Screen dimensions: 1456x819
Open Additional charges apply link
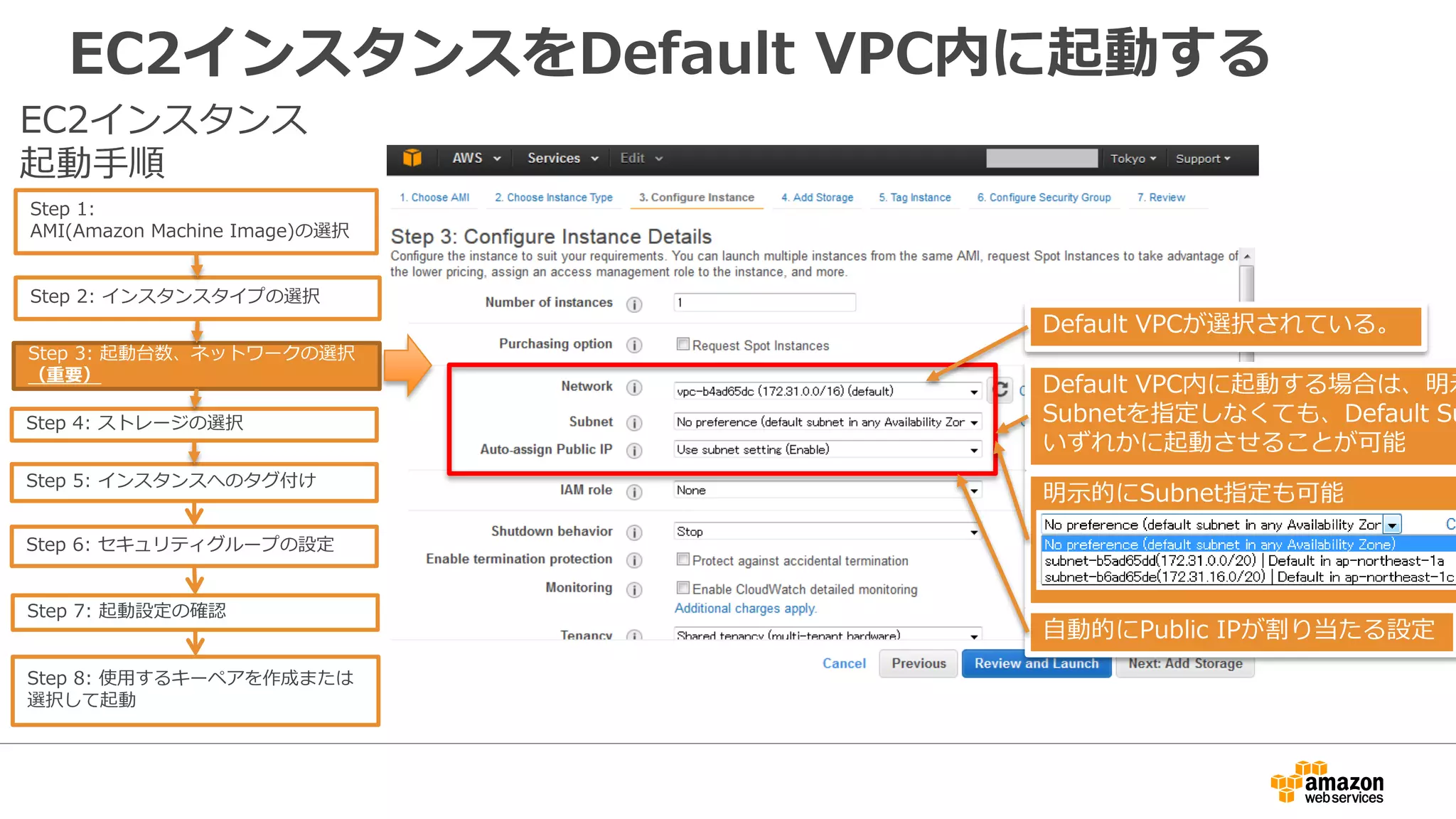[x=746, y=609]
